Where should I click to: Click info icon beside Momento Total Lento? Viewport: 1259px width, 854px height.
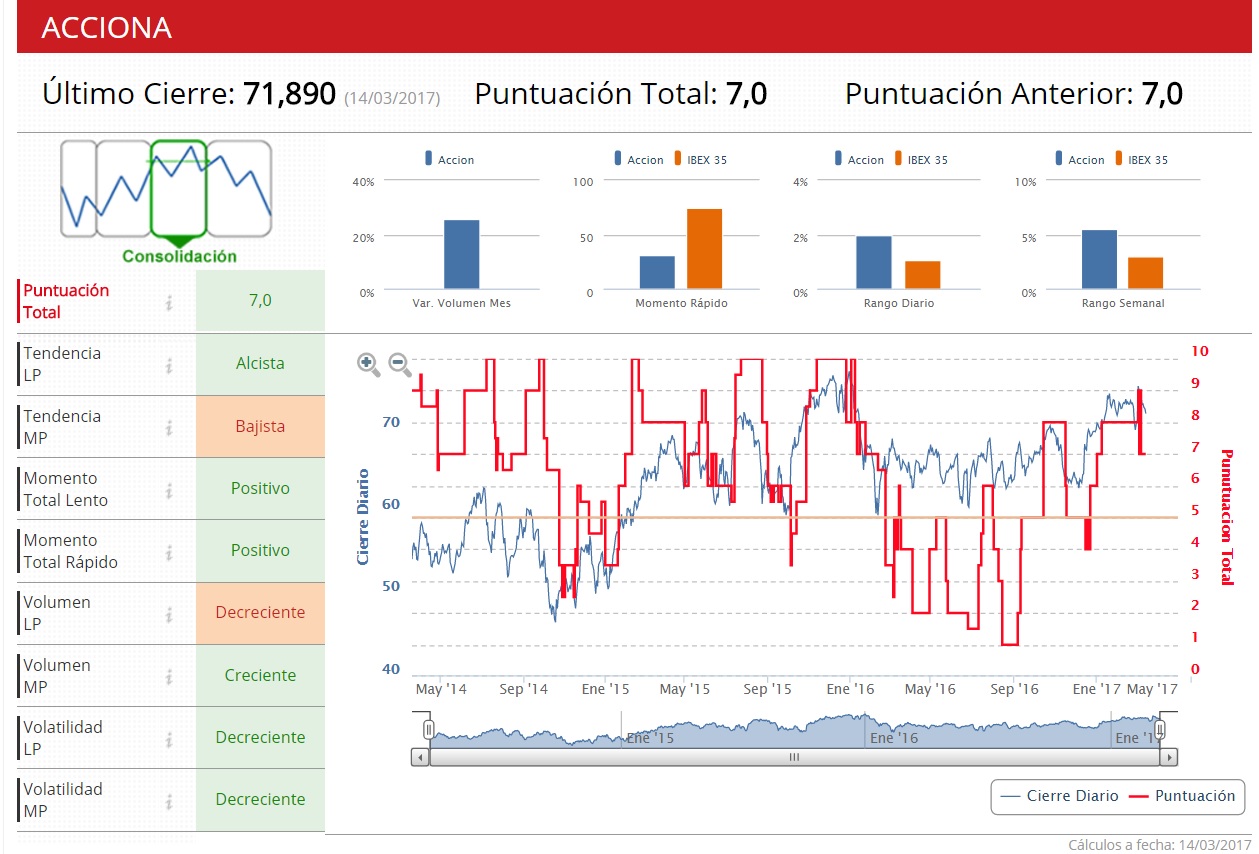pyautogui.click(x=169, y=489)
